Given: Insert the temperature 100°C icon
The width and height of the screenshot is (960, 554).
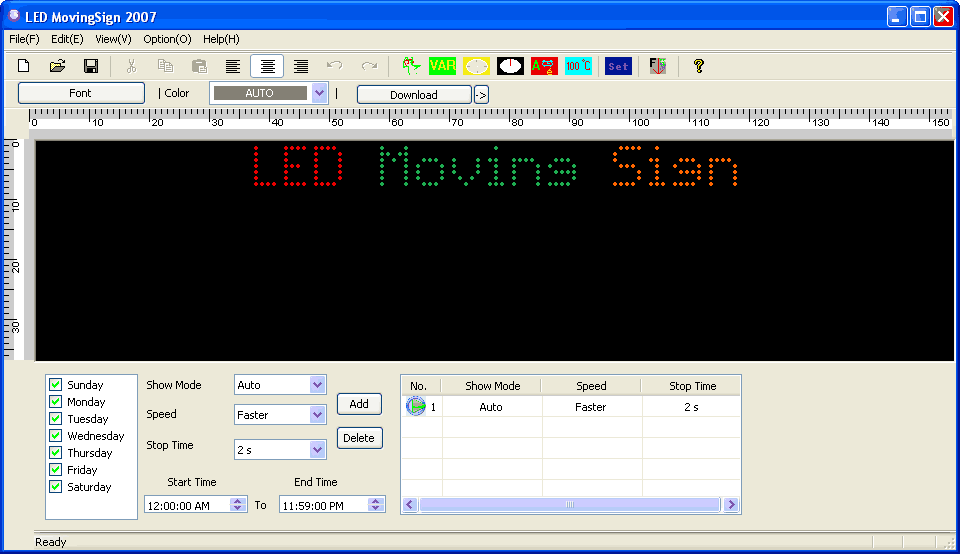Looking at the screenshot, I should [x=578, y=66].
